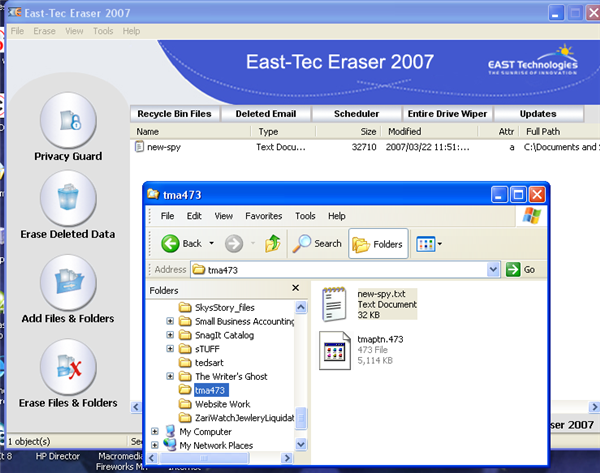
Task: Click the Windows flag logo in Explorer
Action: click(x=532, y=215)
